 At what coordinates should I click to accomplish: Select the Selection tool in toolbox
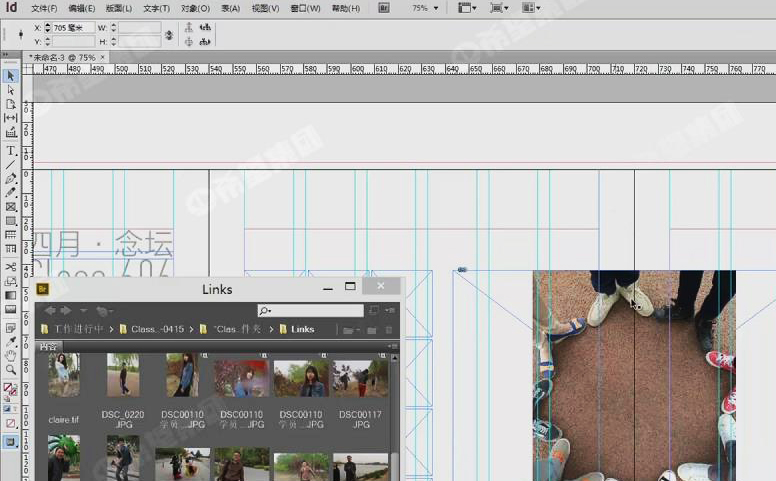click(11, 75)
